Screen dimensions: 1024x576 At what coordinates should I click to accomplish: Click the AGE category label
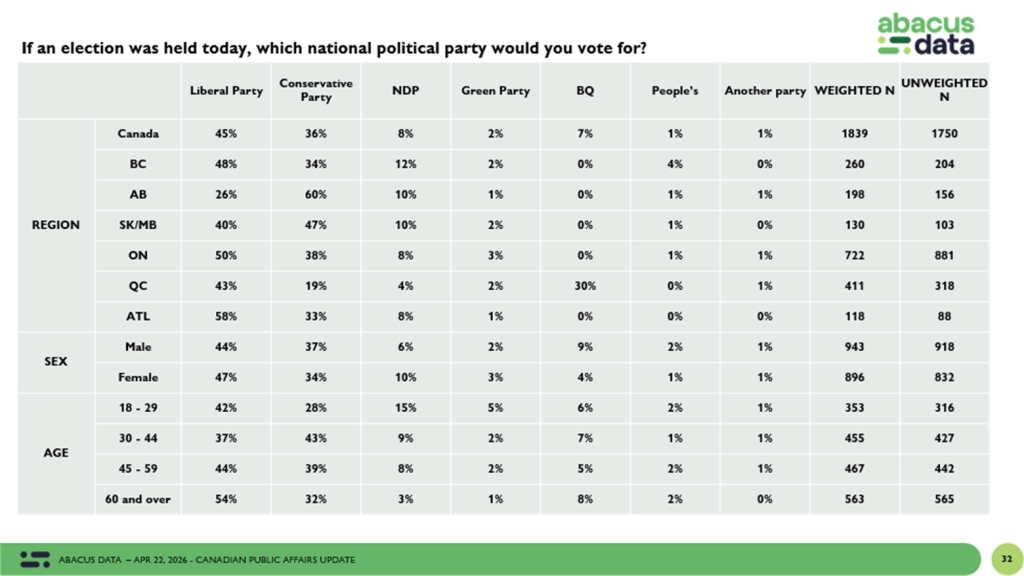(x=56, y=453)
